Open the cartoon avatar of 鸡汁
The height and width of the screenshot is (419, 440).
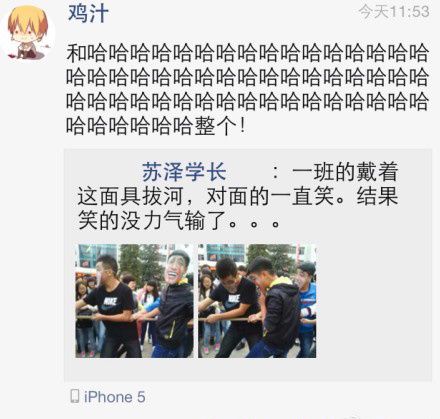pyautogui.click(x=28, y=33)
